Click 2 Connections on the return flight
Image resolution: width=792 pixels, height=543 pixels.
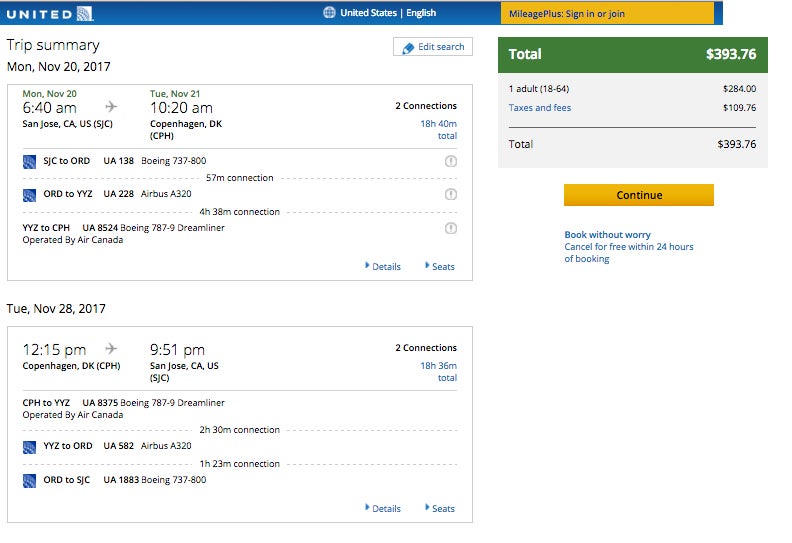pyautogui.click(x=426, y=348)
